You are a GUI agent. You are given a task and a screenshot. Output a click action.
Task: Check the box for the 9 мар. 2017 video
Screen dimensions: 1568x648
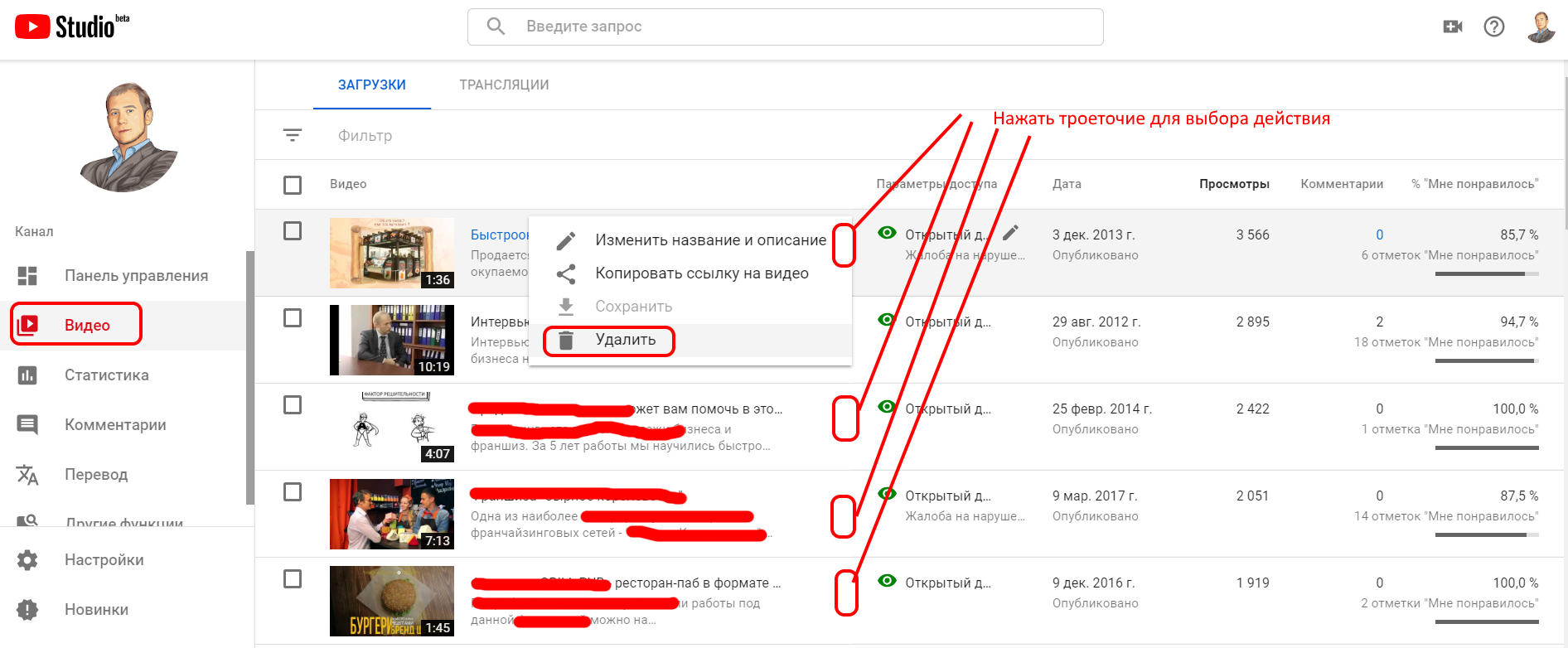(293, 491)
